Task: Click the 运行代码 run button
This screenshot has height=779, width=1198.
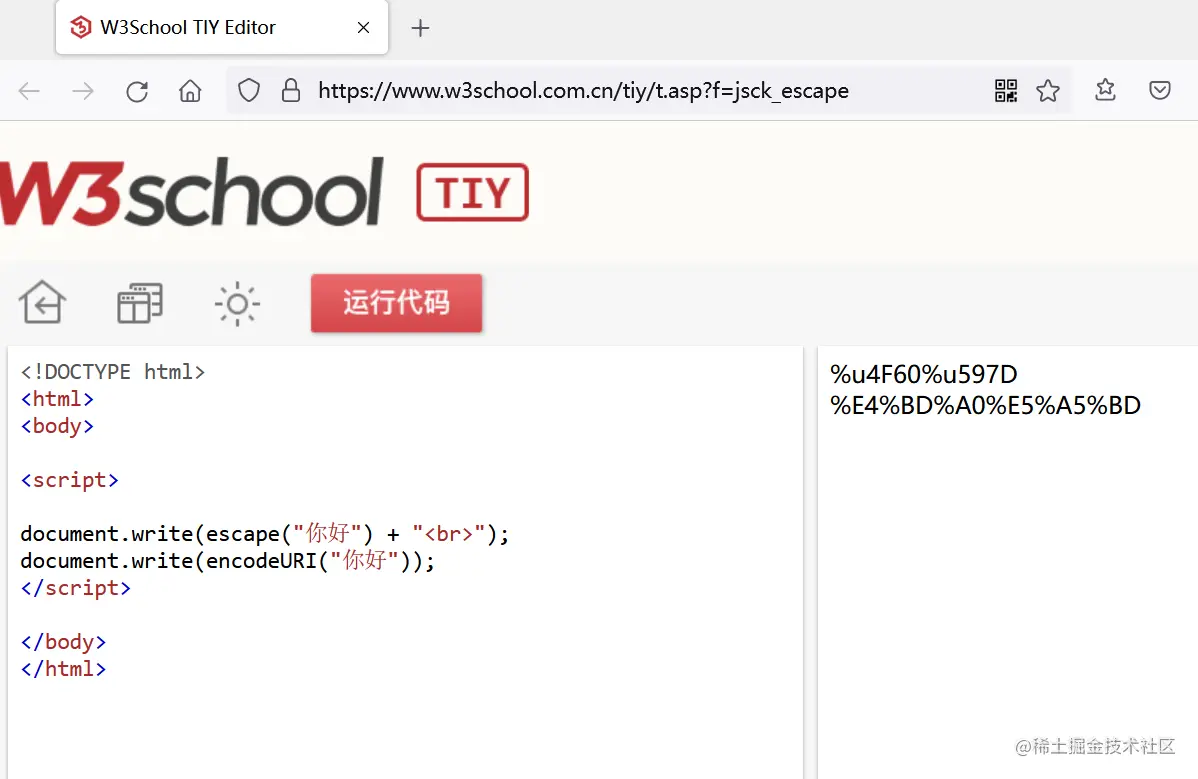Action: click(396, 303)
